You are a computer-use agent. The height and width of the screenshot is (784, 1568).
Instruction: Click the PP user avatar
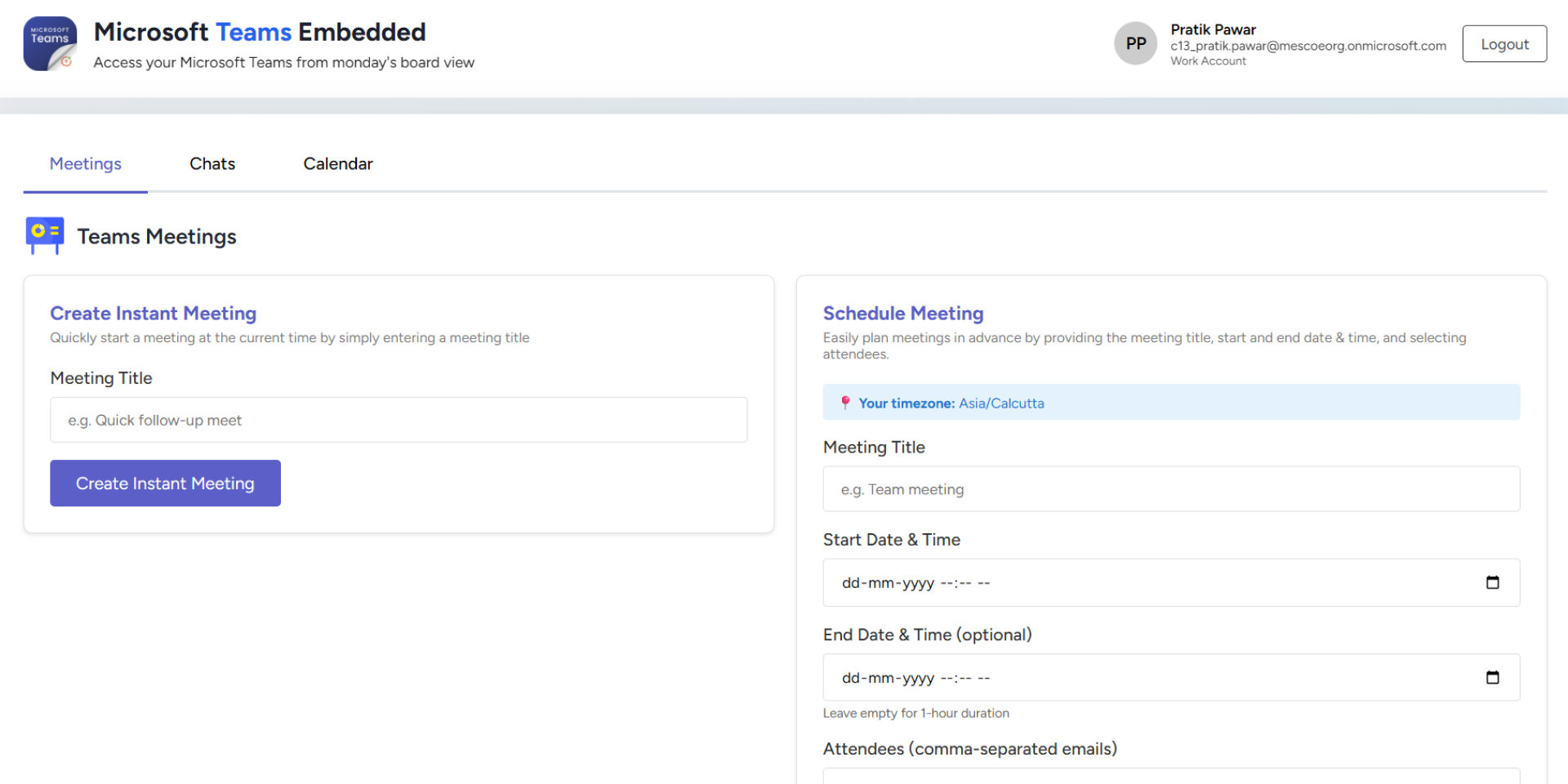pyautogui.click(x=1135, y=44)
